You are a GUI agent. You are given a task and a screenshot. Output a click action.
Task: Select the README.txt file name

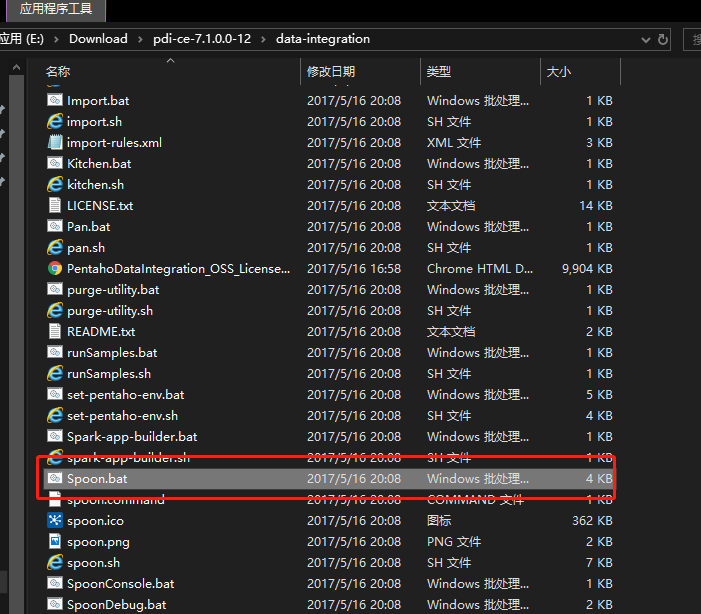(x=101, y=332)
